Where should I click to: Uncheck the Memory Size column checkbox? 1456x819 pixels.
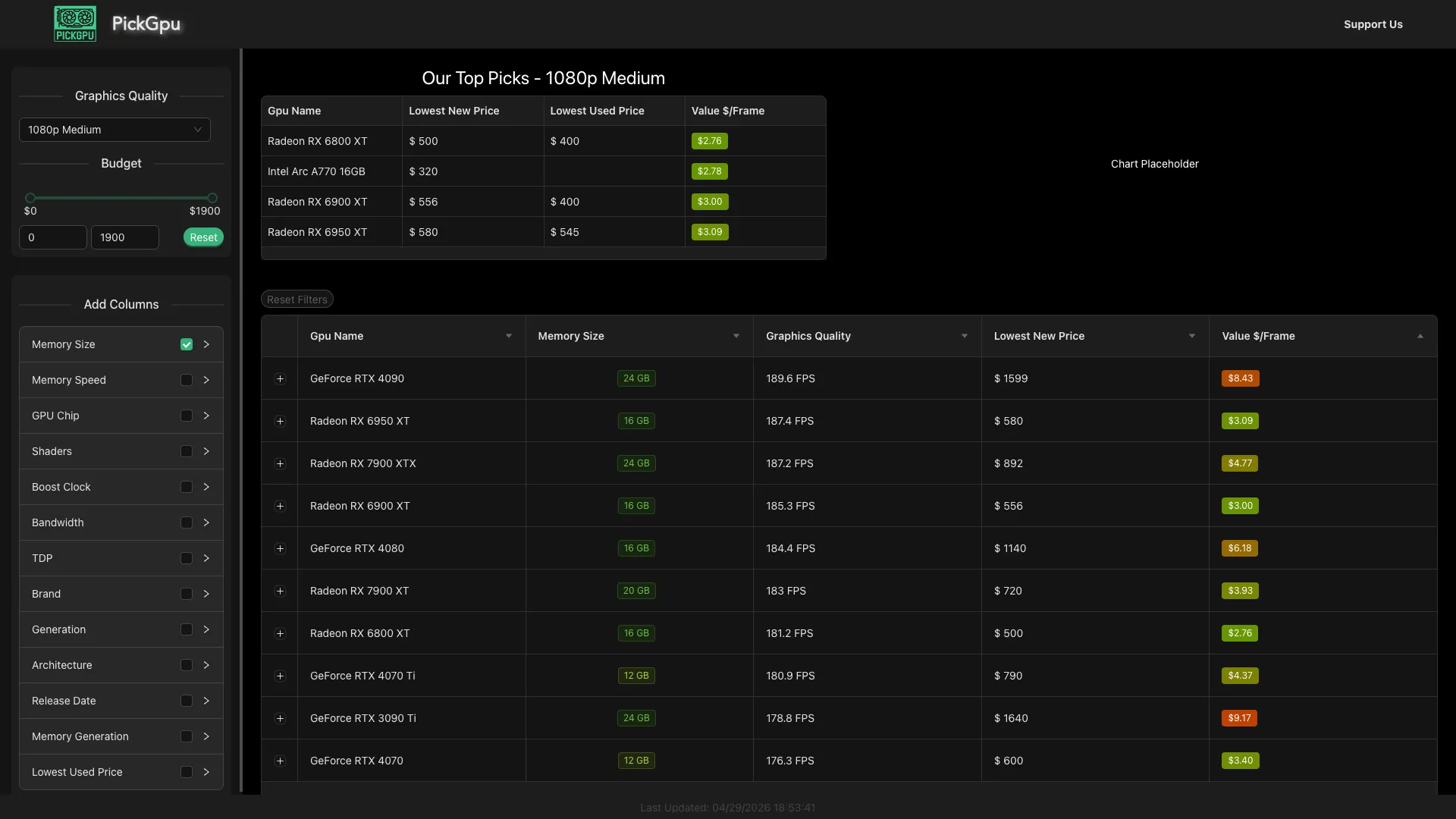[x=187, y=344]
